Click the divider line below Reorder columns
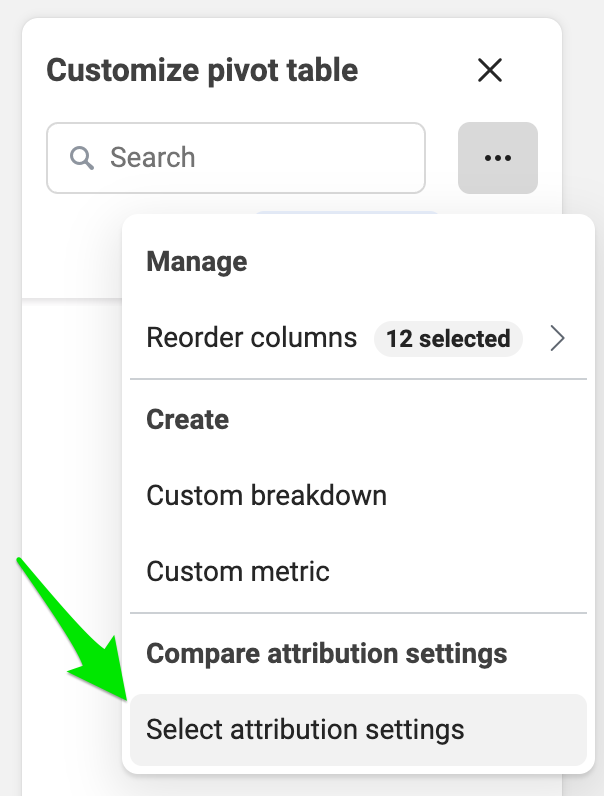The image size is (604, 796). [x=358, y=379]
